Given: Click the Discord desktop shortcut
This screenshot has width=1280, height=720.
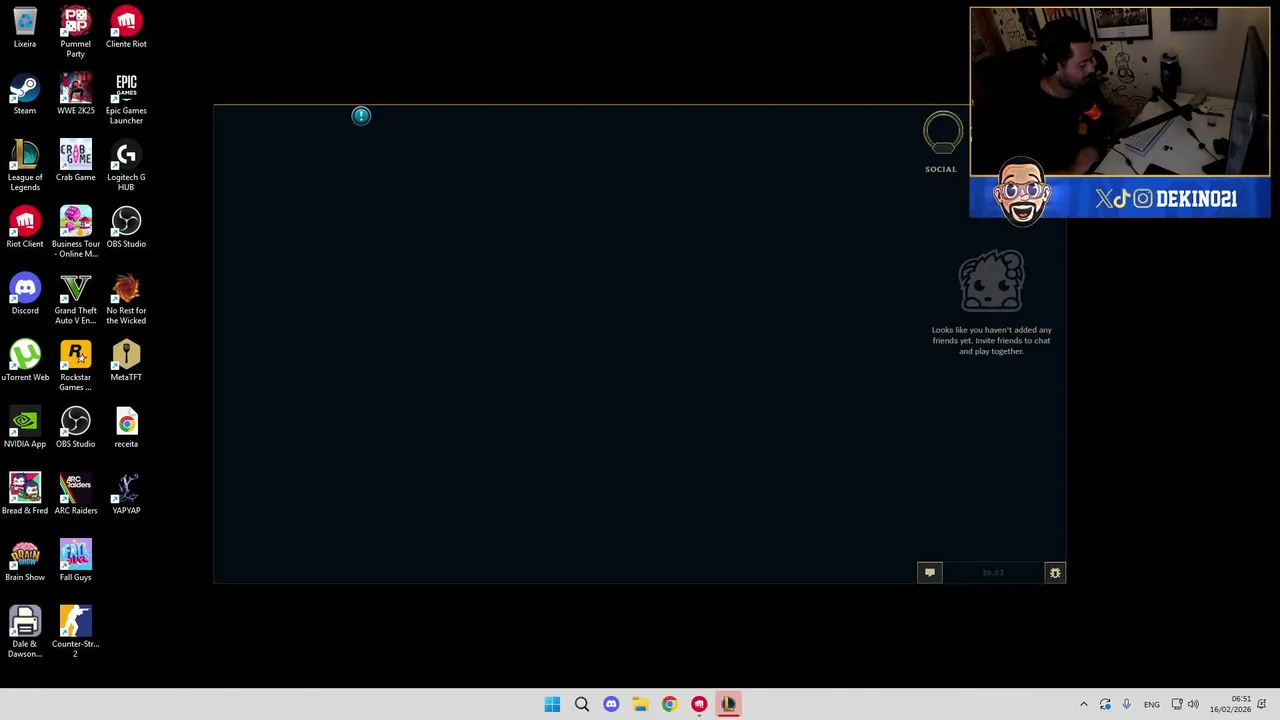Looking at the screenshot, I should click(25, 295).
